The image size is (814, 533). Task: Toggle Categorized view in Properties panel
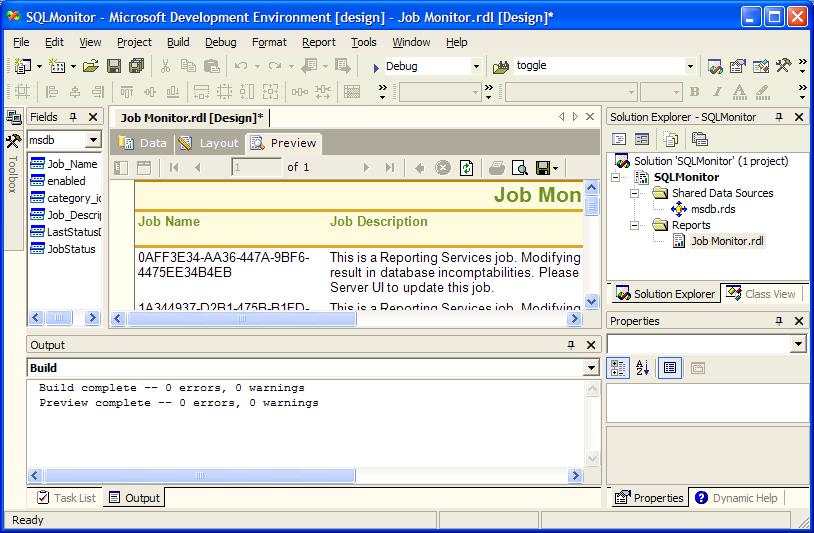coord(618,368)
